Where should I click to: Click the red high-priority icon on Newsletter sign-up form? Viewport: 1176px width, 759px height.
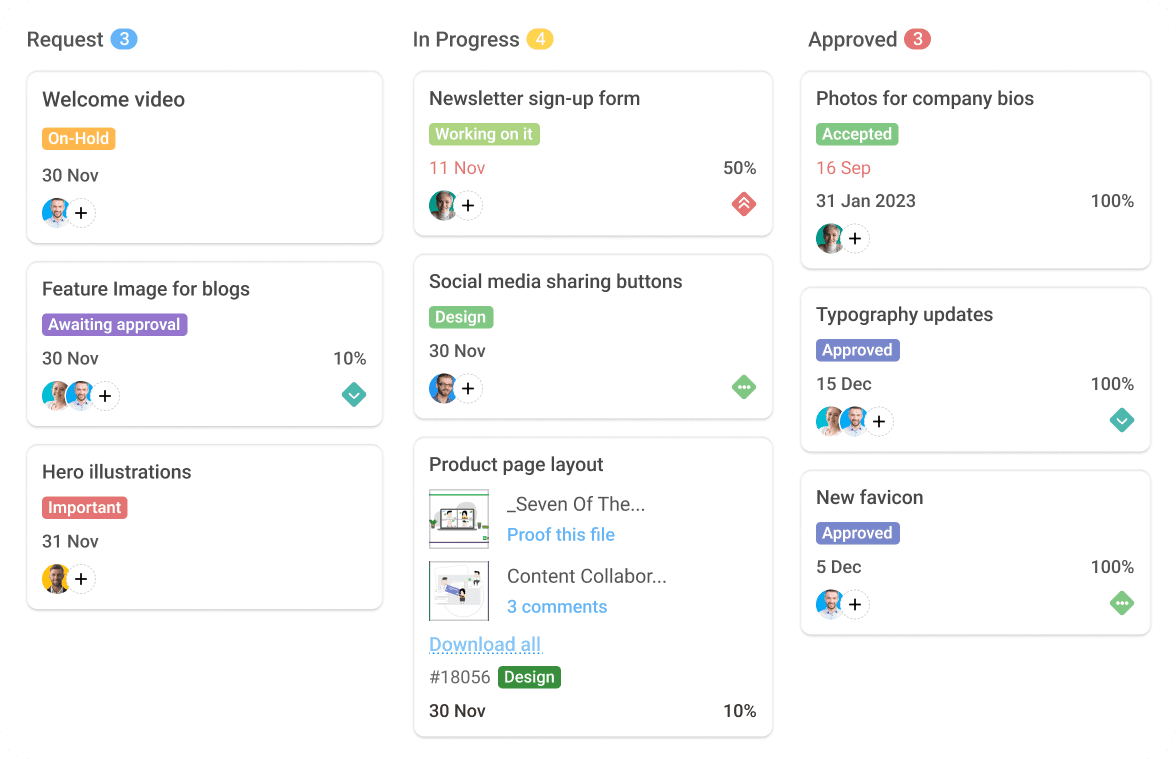point(743,204)
